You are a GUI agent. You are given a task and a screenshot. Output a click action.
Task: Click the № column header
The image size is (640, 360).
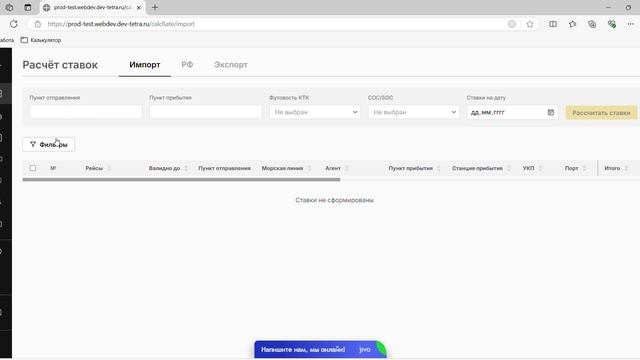53,168
